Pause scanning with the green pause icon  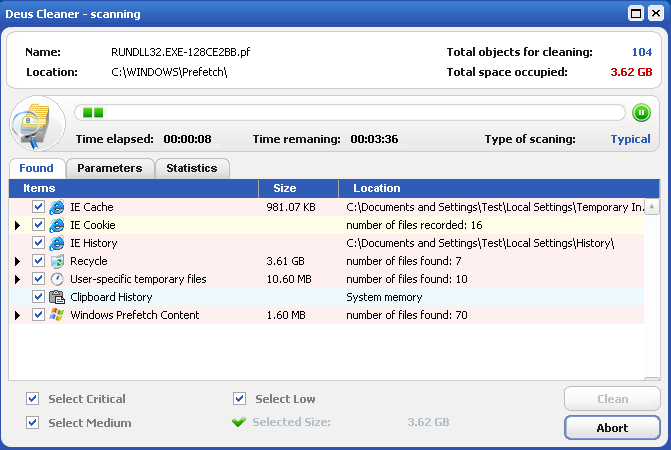(x=641, y=113)
